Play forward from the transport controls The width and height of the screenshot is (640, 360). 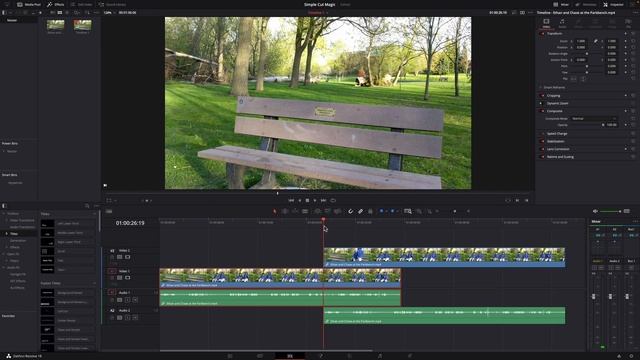pyautogui.click(x=315, y=200)
